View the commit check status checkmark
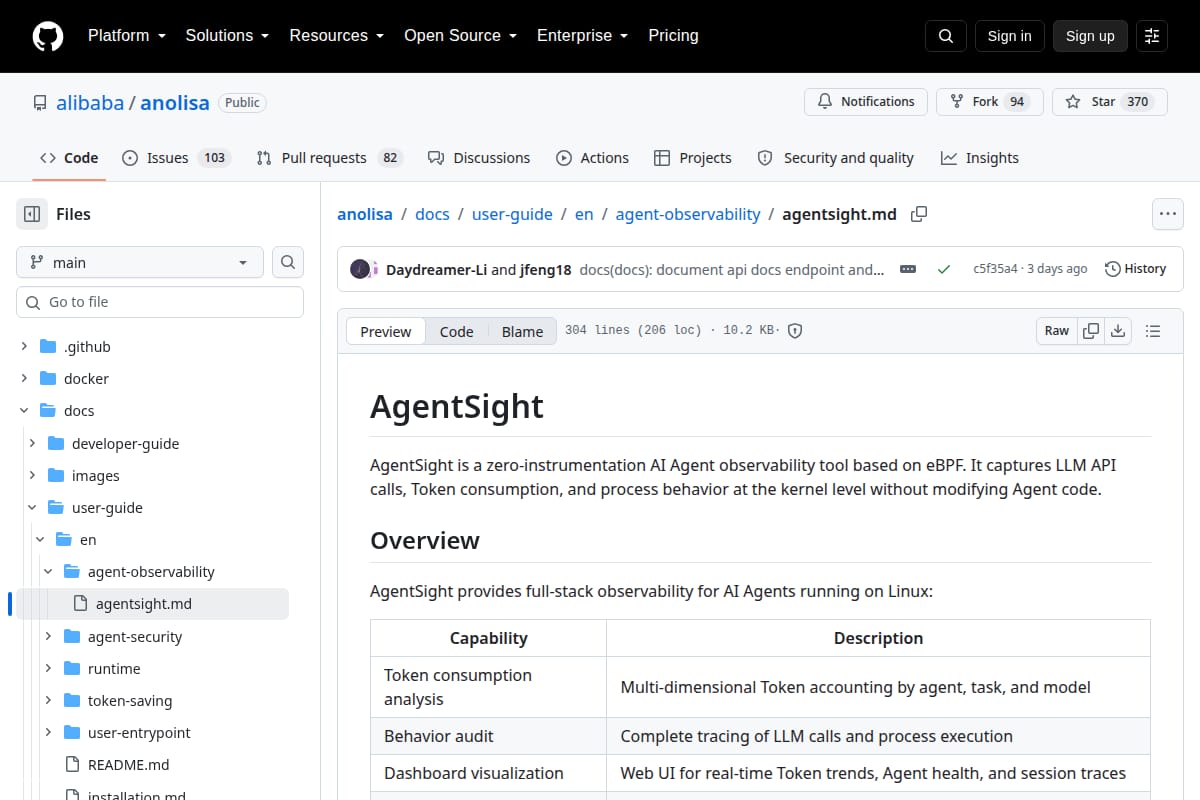The image size is (1200, 800). pos(943,269)
